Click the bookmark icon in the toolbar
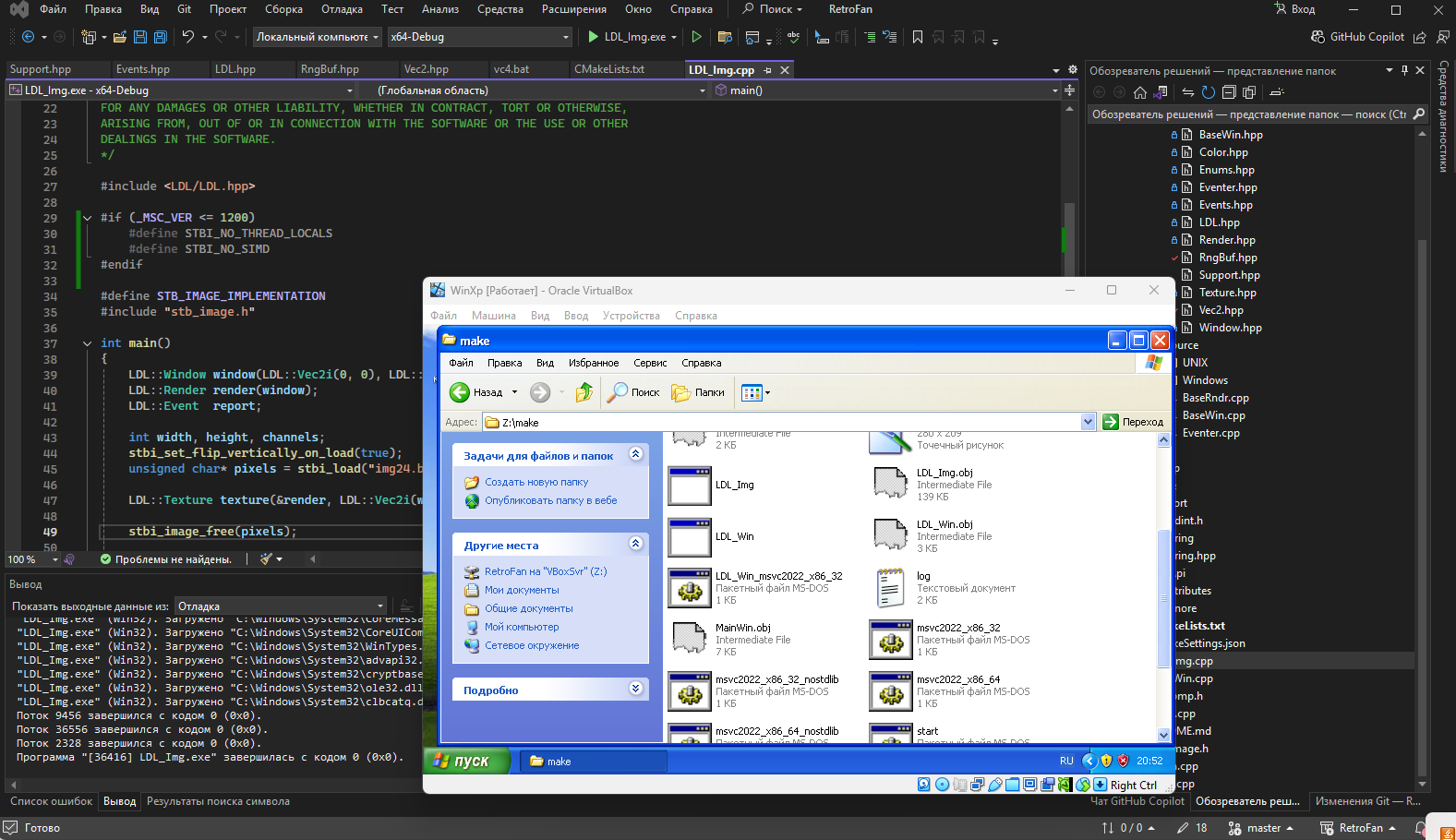The image size is (1456, 840). [x=917, y=37]
